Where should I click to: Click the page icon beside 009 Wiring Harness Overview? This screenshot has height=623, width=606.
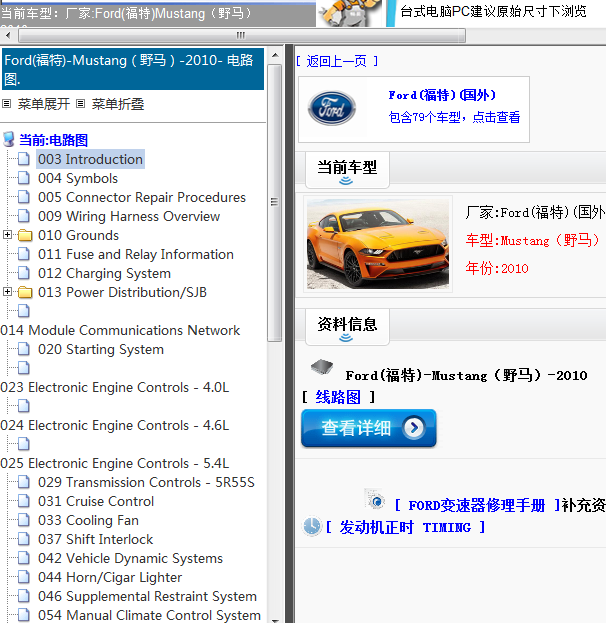click(24, 216)
